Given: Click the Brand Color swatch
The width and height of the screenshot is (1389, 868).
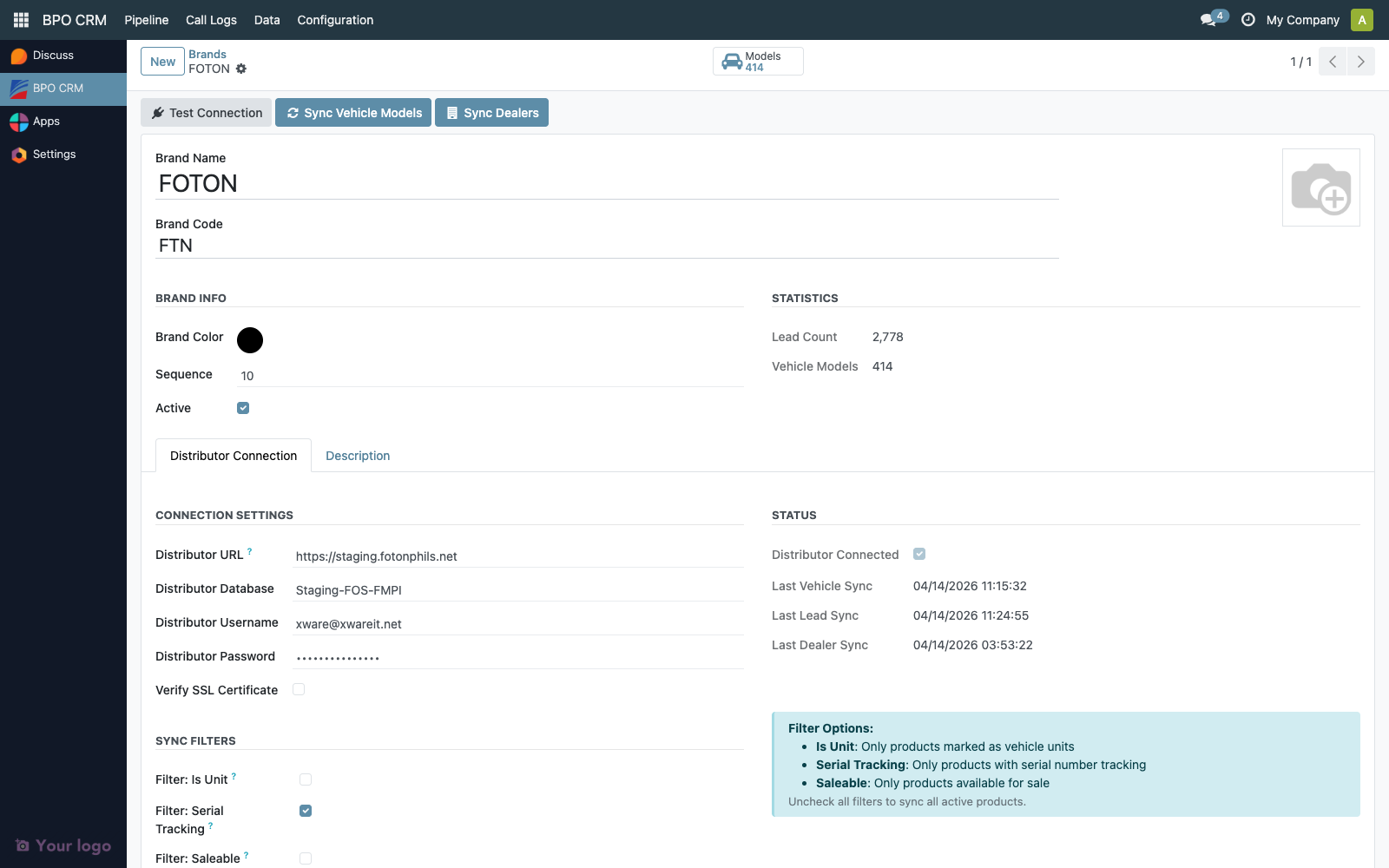Looking at the screenshot, I should click(250, 340).
